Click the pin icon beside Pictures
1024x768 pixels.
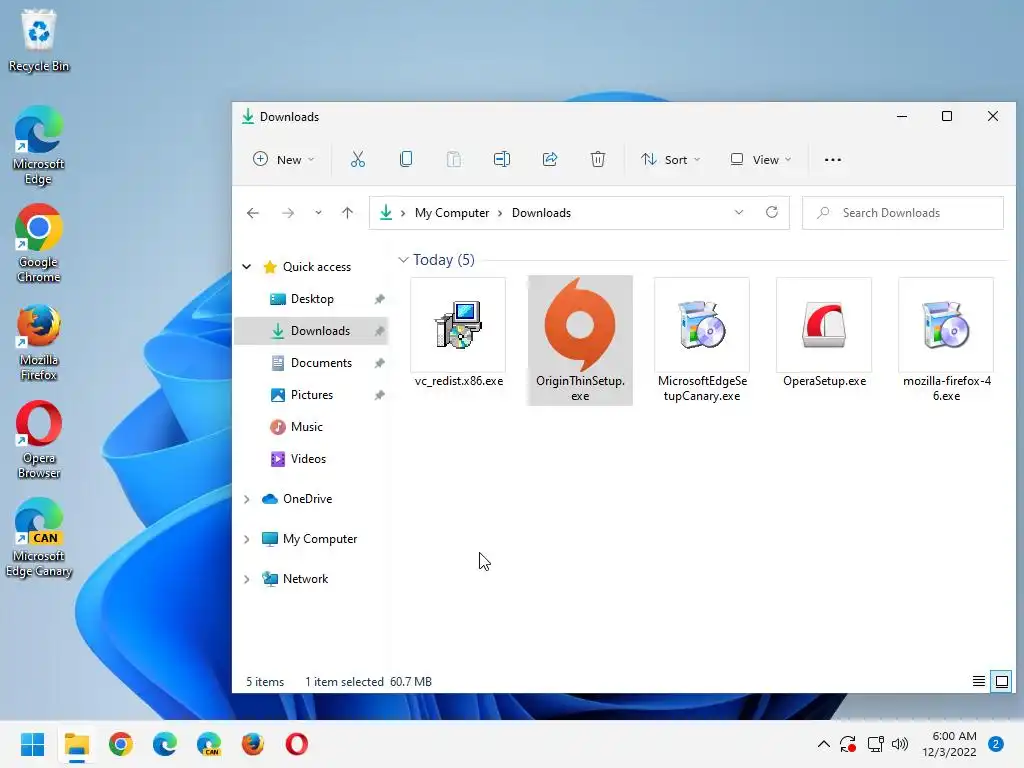[x=379, y=395]
